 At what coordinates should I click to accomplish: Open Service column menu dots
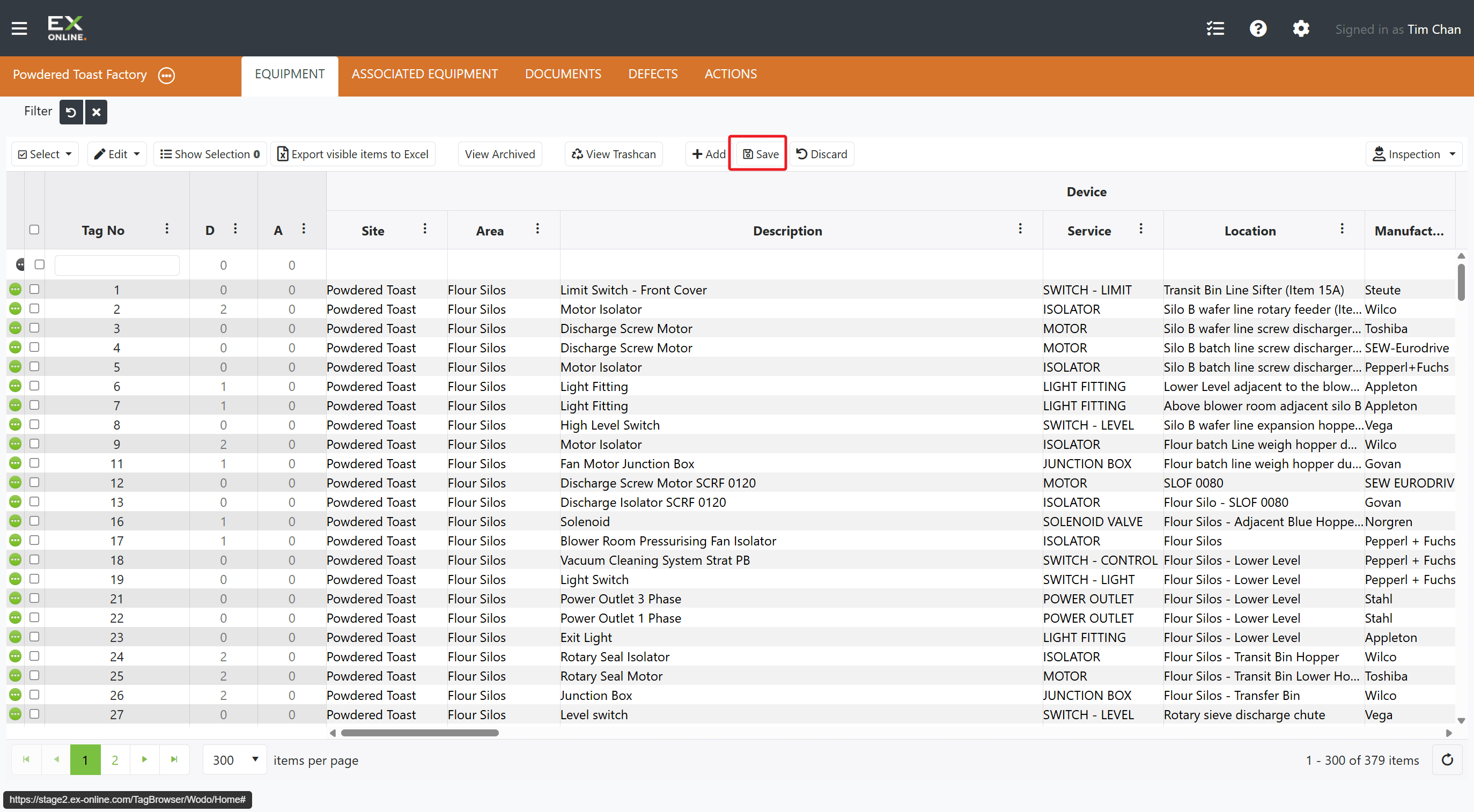tap(1140, 229)
